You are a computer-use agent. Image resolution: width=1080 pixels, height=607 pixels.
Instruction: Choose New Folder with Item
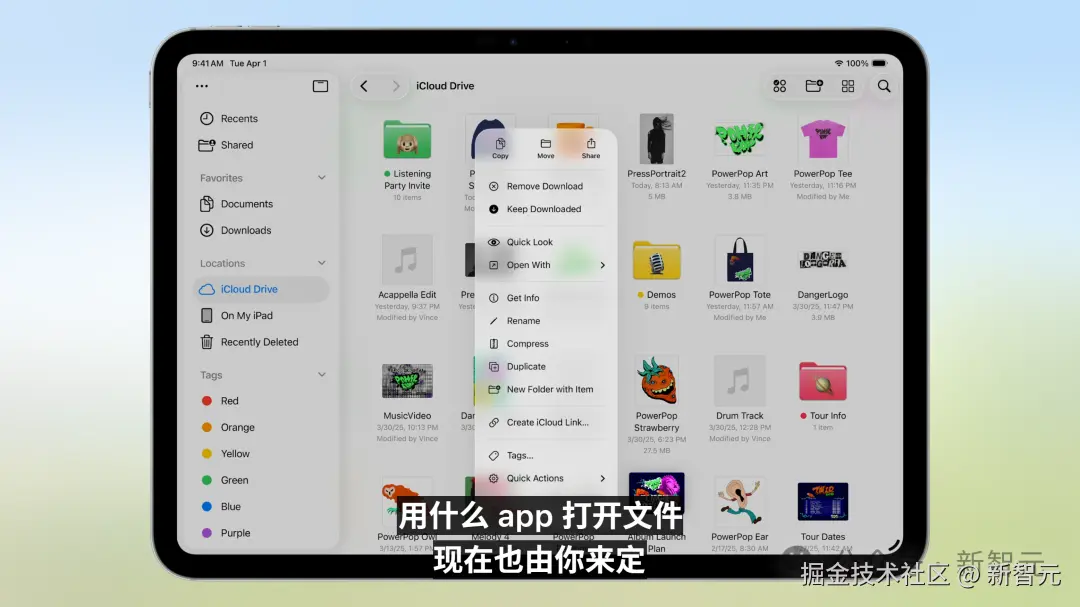click(546, 389)
